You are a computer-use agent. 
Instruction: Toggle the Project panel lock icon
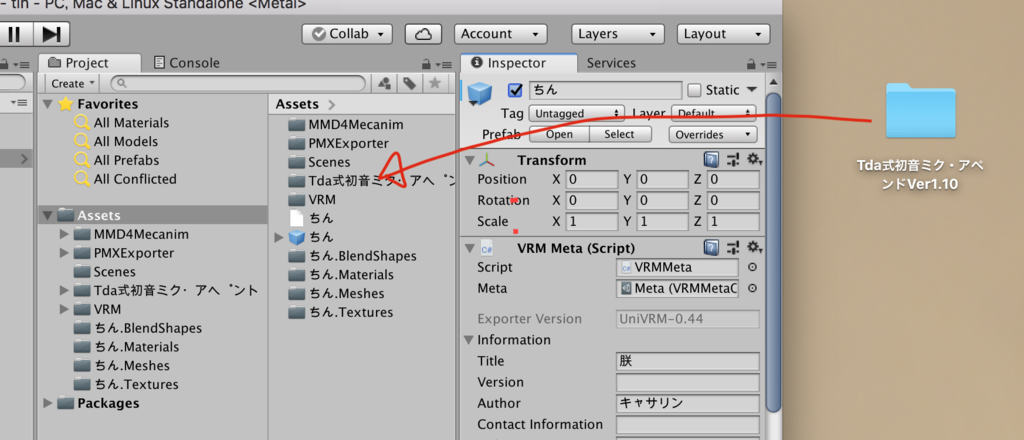(426, 65)
